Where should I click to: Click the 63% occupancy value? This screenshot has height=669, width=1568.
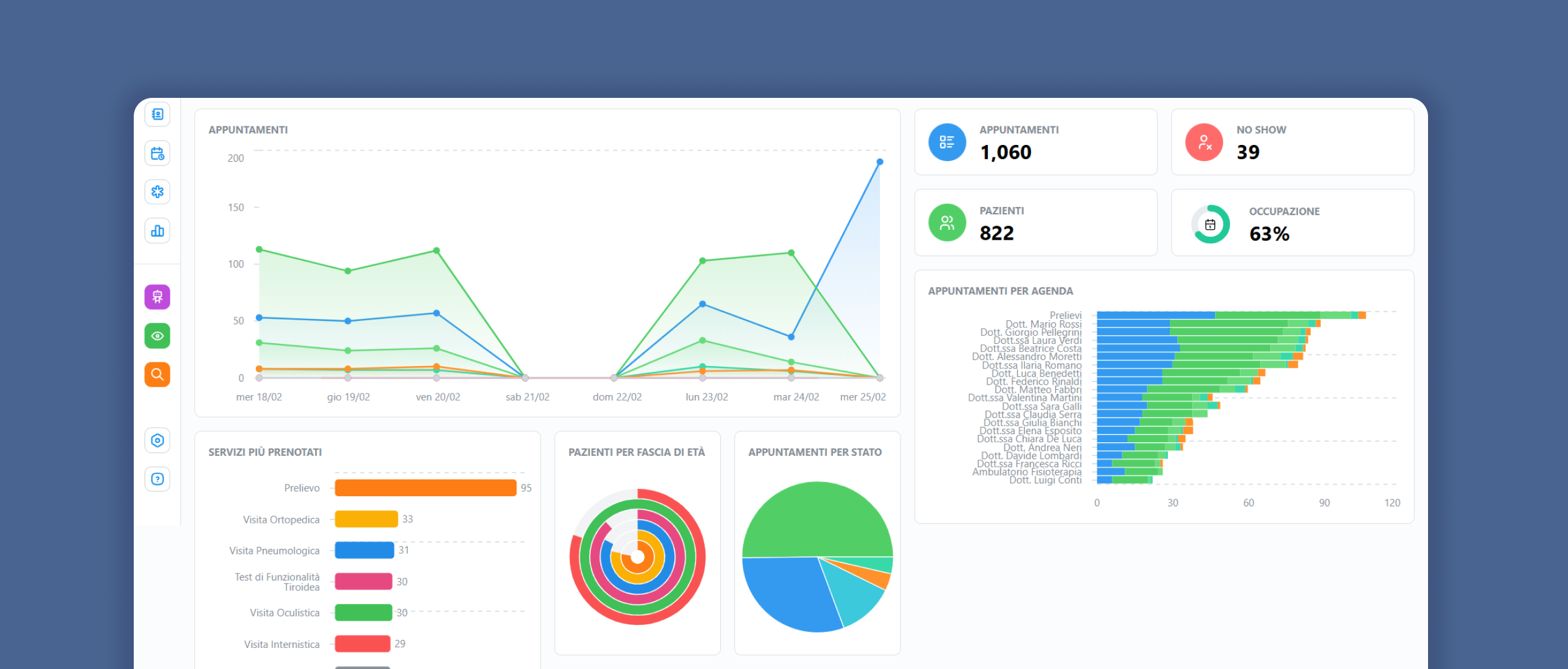(x=1269, y=234)
